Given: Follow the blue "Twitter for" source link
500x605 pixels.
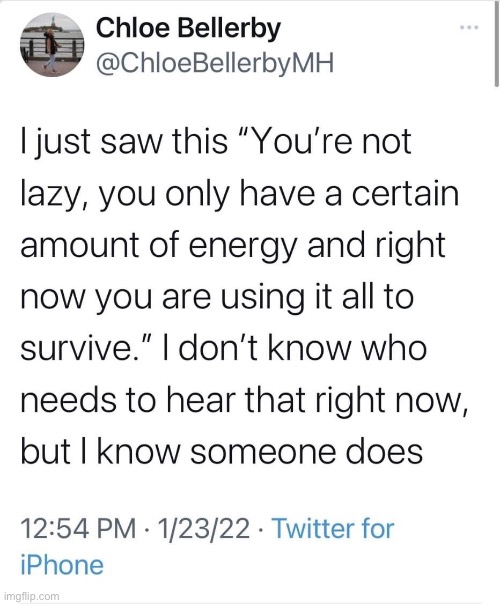Looking at the screenshot, I should tap(333, 529).
